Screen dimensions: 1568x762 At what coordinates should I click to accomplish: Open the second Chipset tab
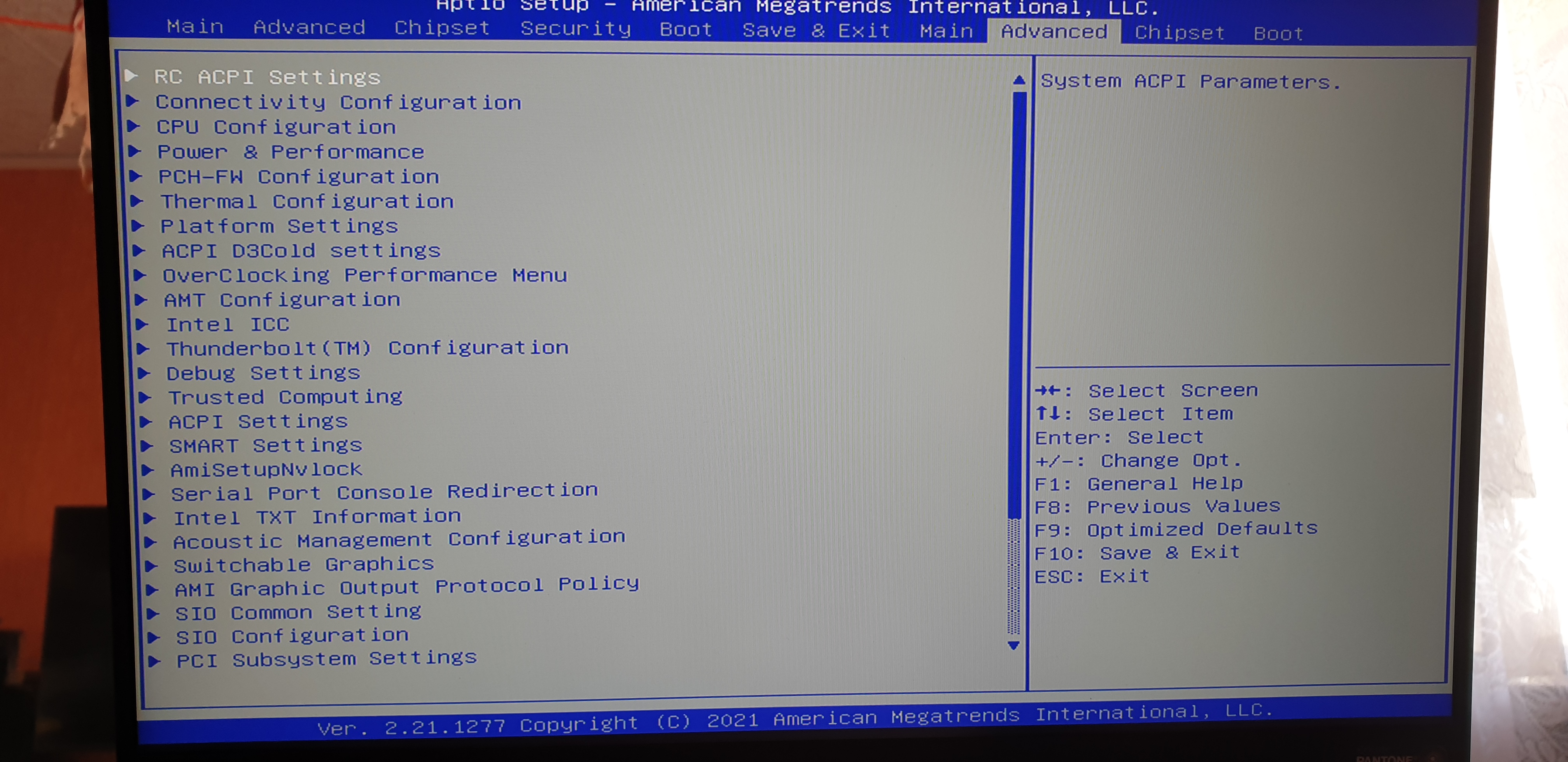[x=1179, y=33]
